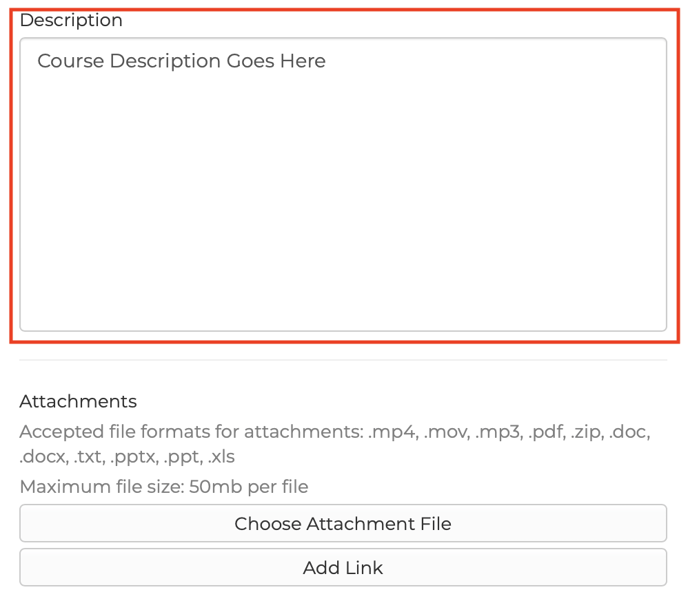Click the '.pdf' format text
This screenshot has width=688, height=614.
click(547, 433)
